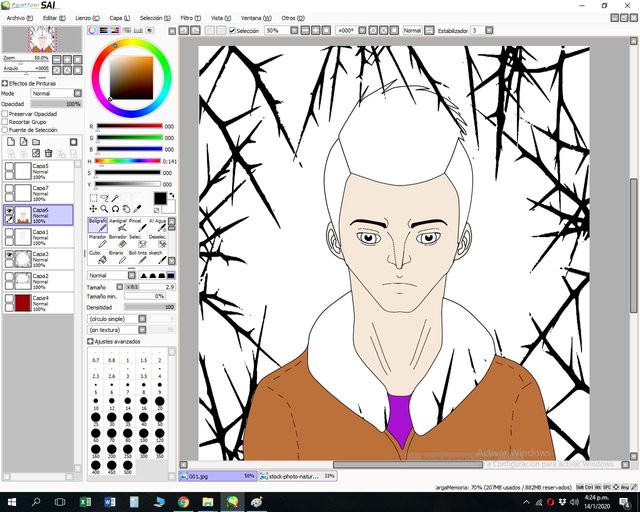Create a new normal layer
This screenshot has height=512, width=640.
click(x=11, y=142)
